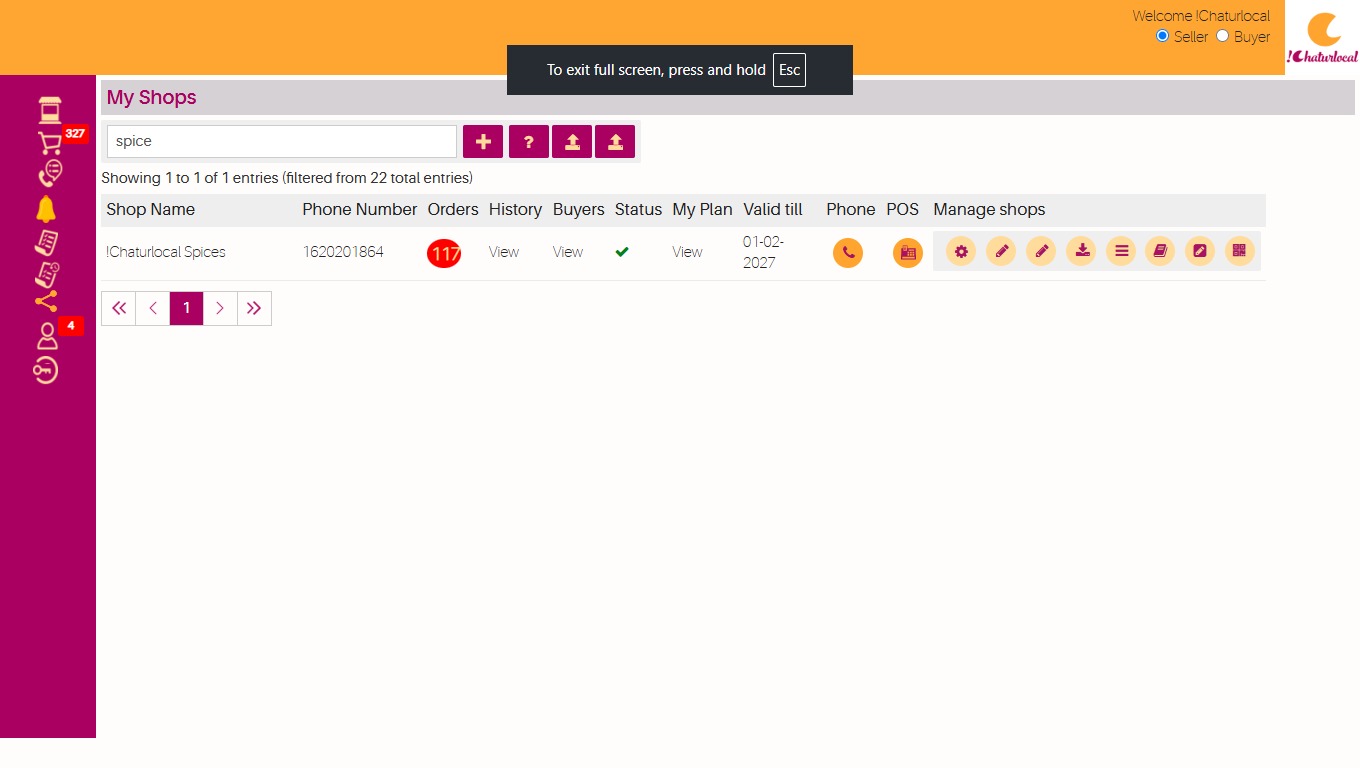Go to the next page of results

coord(221,308)
